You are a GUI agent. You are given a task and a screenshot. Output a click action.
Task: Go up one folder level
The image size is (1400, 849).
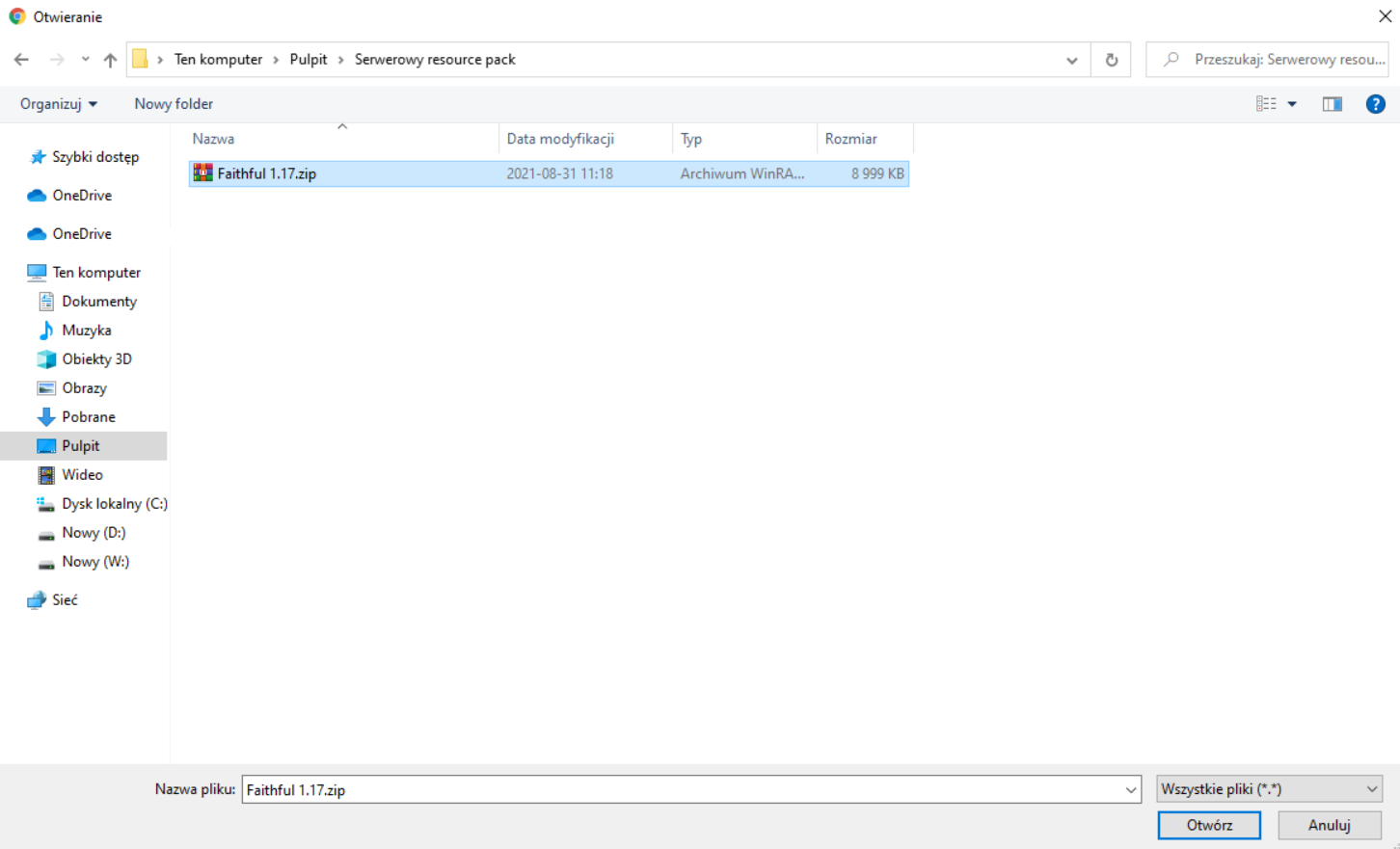(110, 60)
